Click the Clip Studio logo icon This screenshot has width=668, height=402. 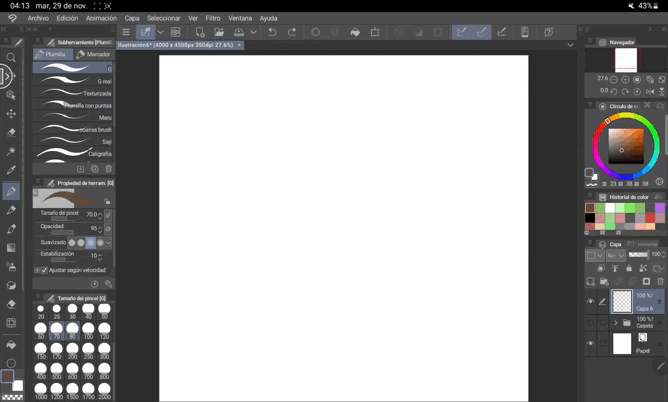[13, 18]
